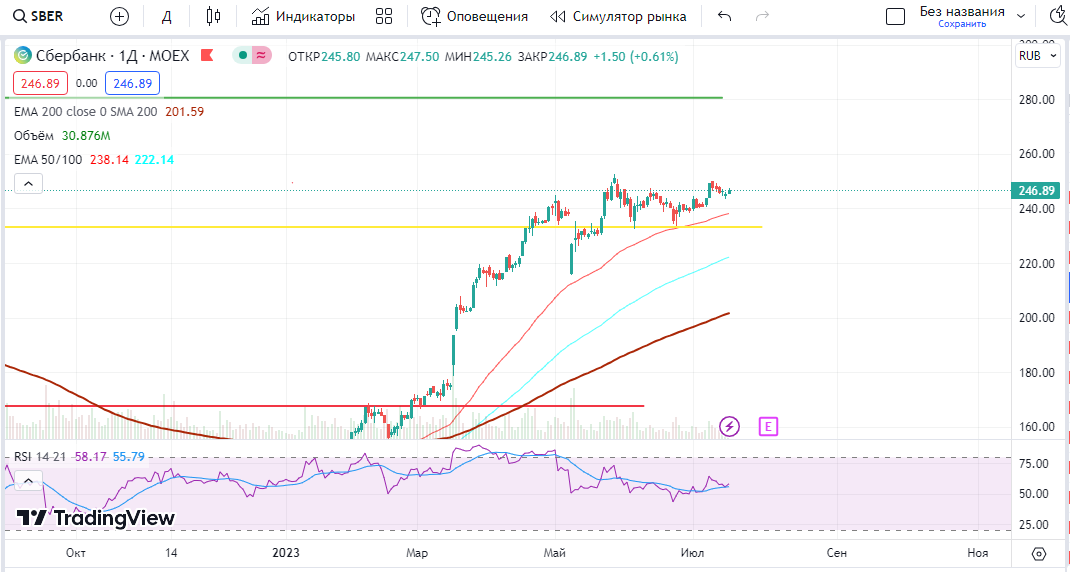Image resolution: width=1070 pixels, height=572 pixels.
Task: Start the Симулятор рынка replay
Action: 618,16
